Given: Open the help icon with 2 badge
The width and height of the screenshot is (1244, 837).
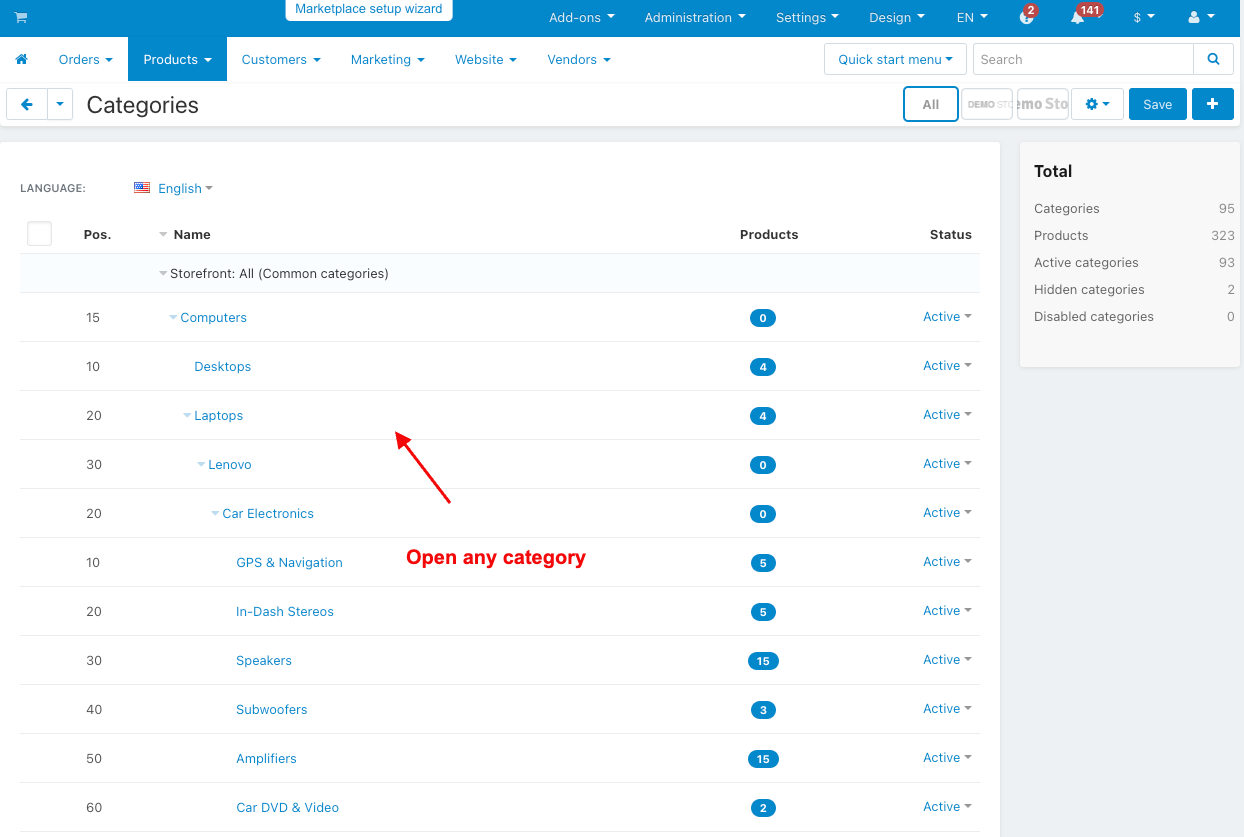Looking at the screenshot, I should point(1027,18).
